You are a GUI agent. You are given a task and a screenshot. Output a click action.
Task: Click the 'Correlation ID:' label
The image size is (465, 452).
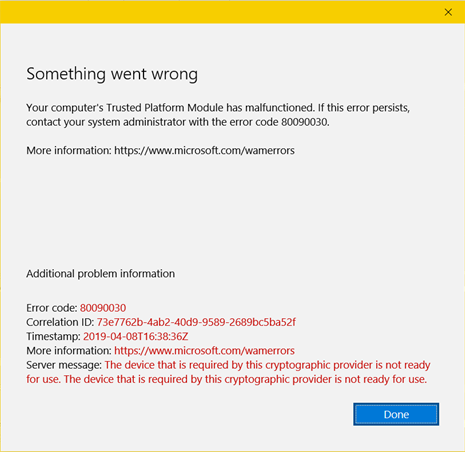[x=60, y=322]
